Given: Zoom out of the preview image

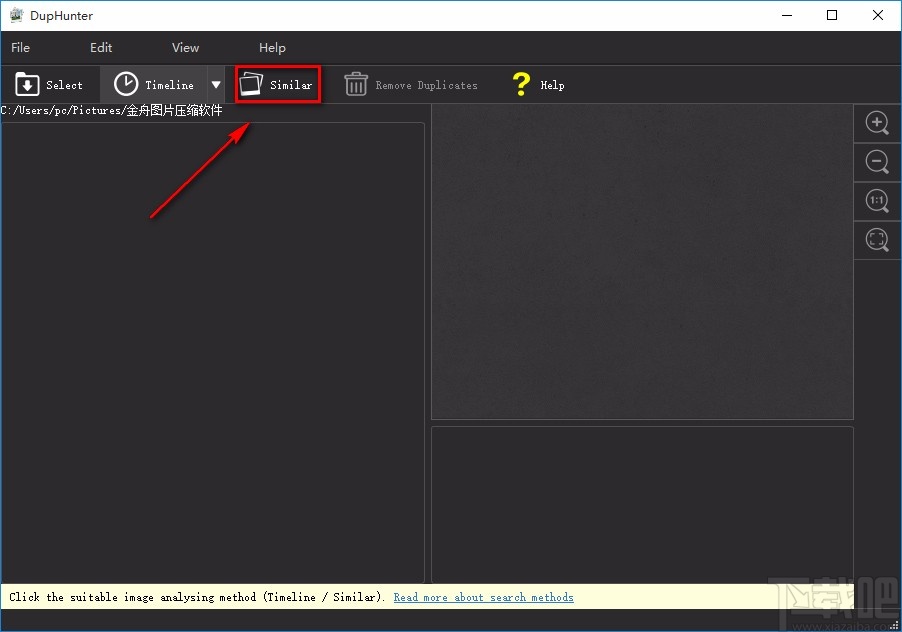Looking at the screenshot, I should coord(877,162).
